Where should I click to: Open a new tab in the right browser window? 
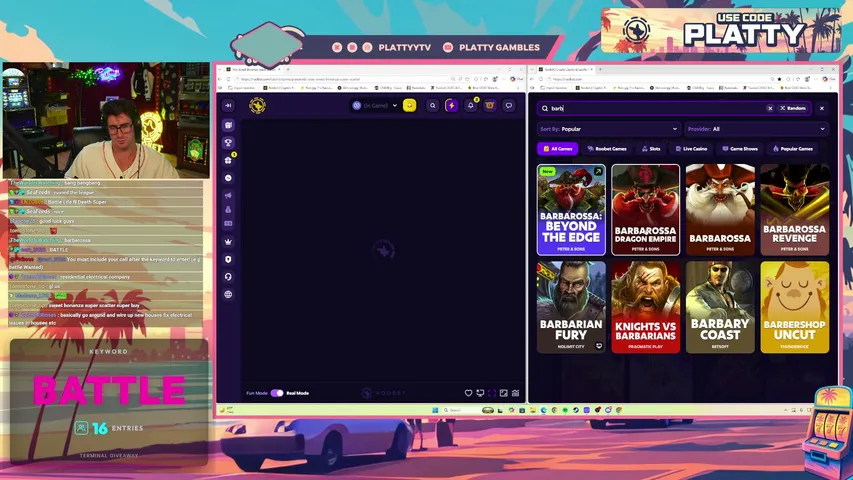click(600, 69)
